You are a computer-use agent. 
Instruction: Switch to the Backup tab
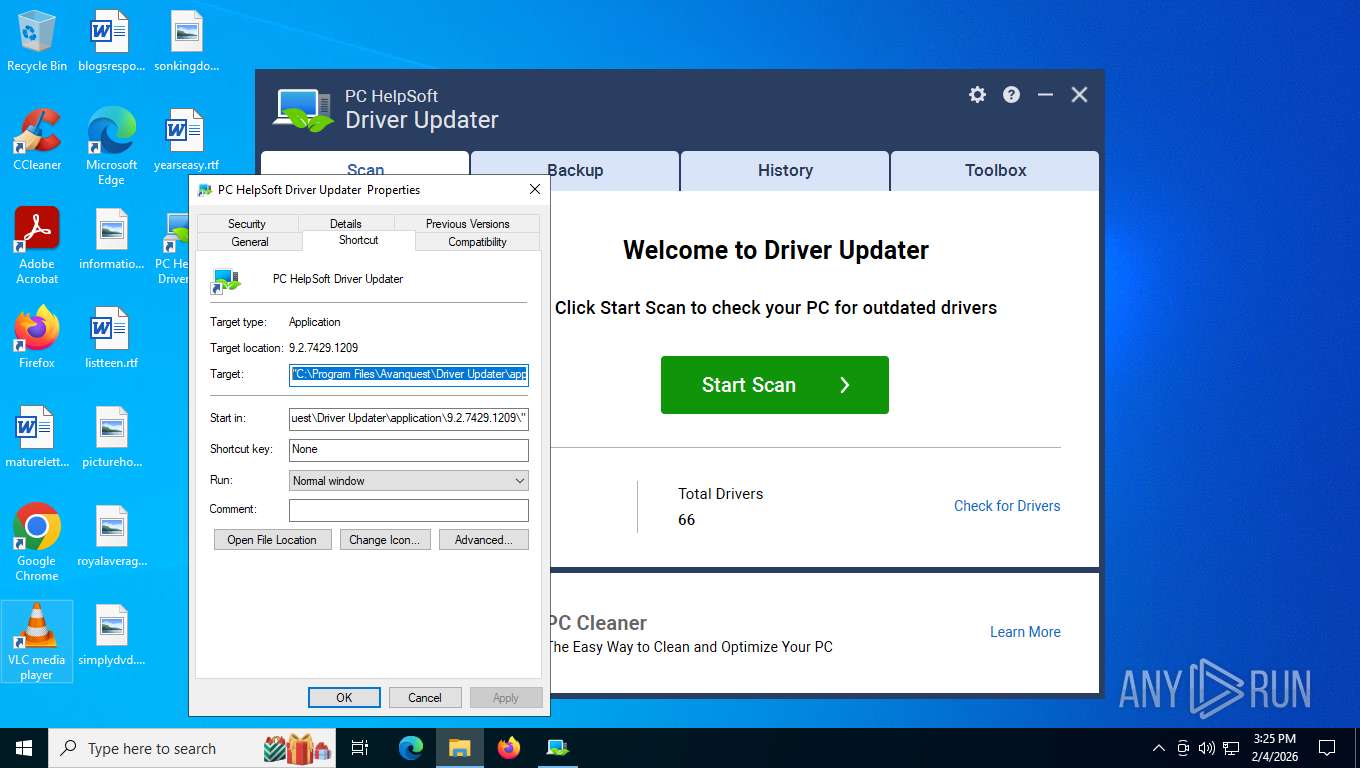pyautogui.click(x=575, y=171)
